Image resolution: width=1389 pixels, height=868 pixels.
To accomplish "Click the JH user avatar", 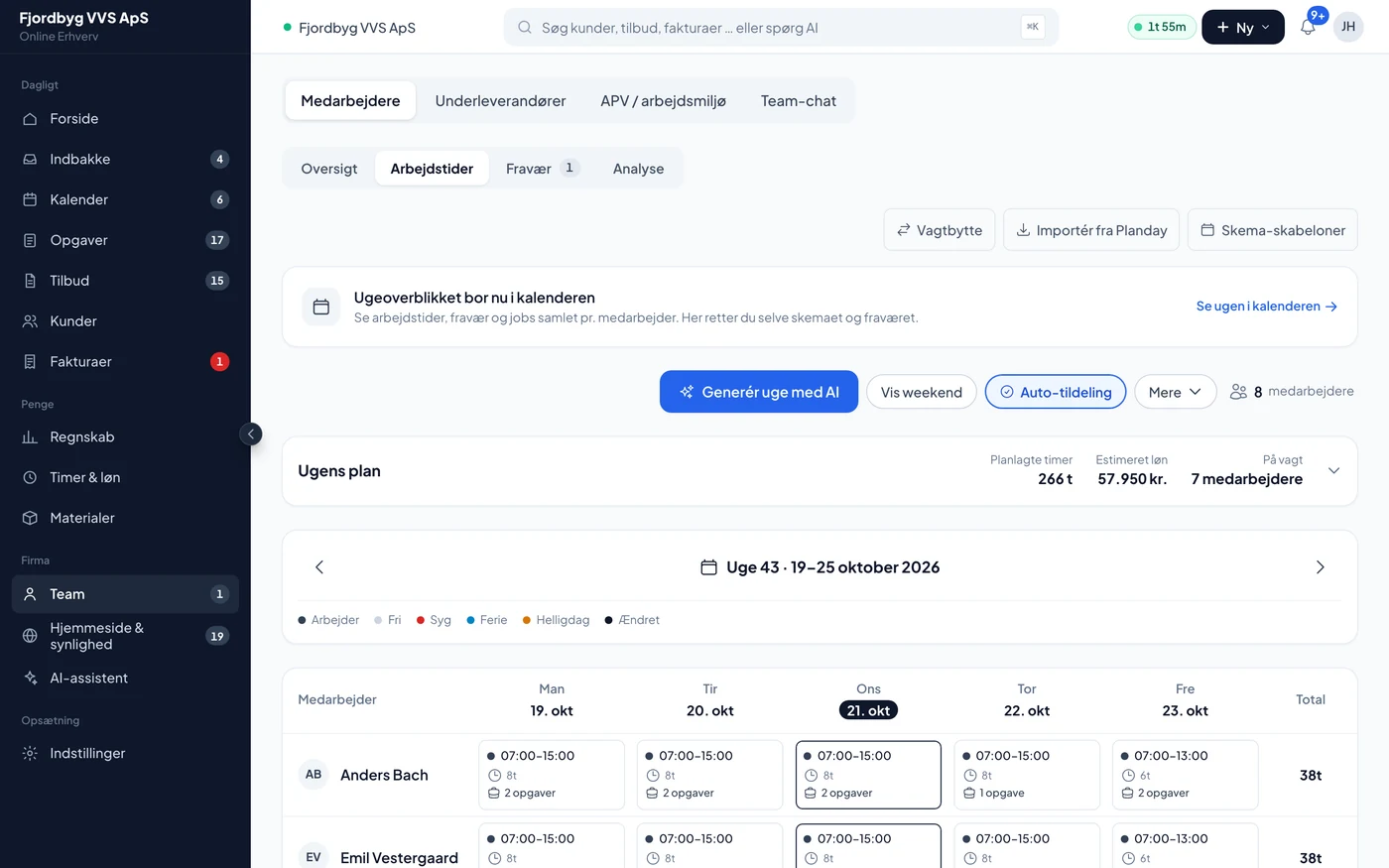I will click(1348, 27).
